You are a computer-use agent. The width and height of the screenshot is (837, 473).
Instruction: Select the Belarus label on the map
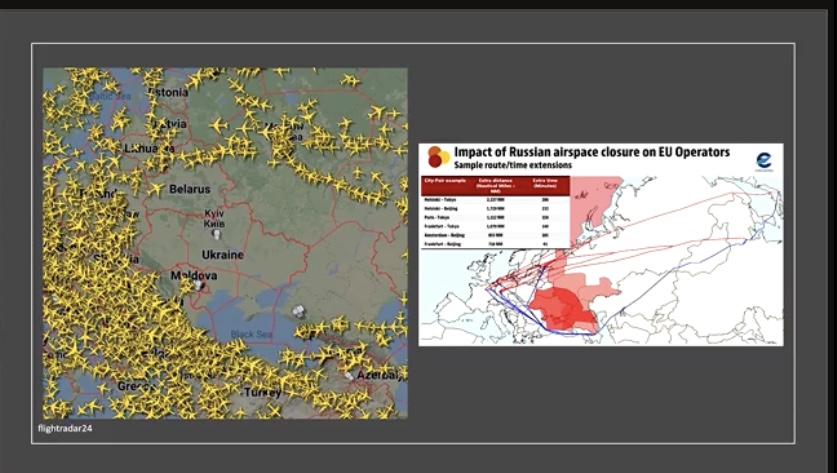click(190, 188)
